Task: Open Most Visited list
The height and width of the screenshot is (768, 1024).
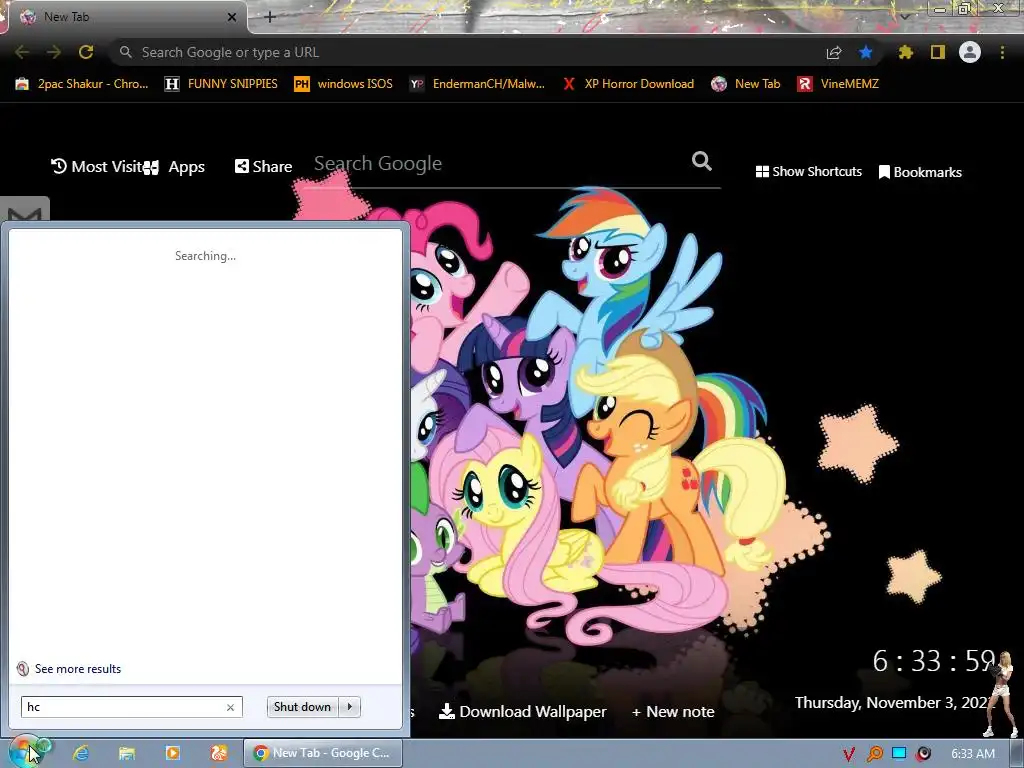Action: coord(97,167)
